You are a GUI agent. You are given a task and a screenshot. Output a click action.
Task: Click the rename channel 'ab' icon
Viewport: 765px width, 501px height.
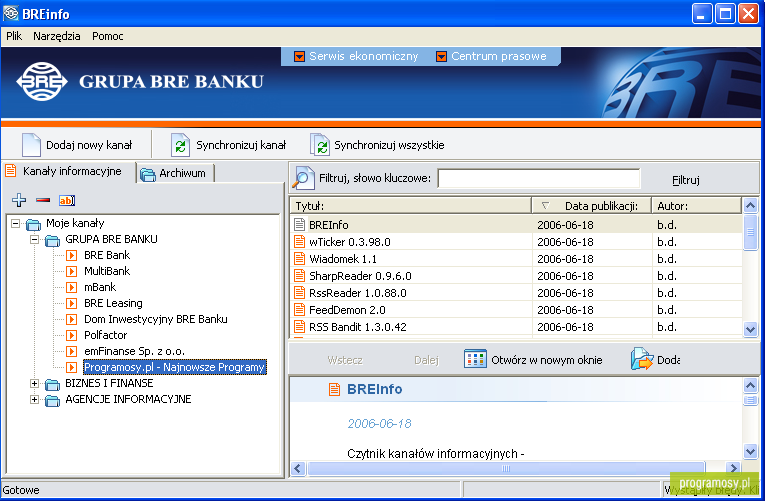[67, 200]
